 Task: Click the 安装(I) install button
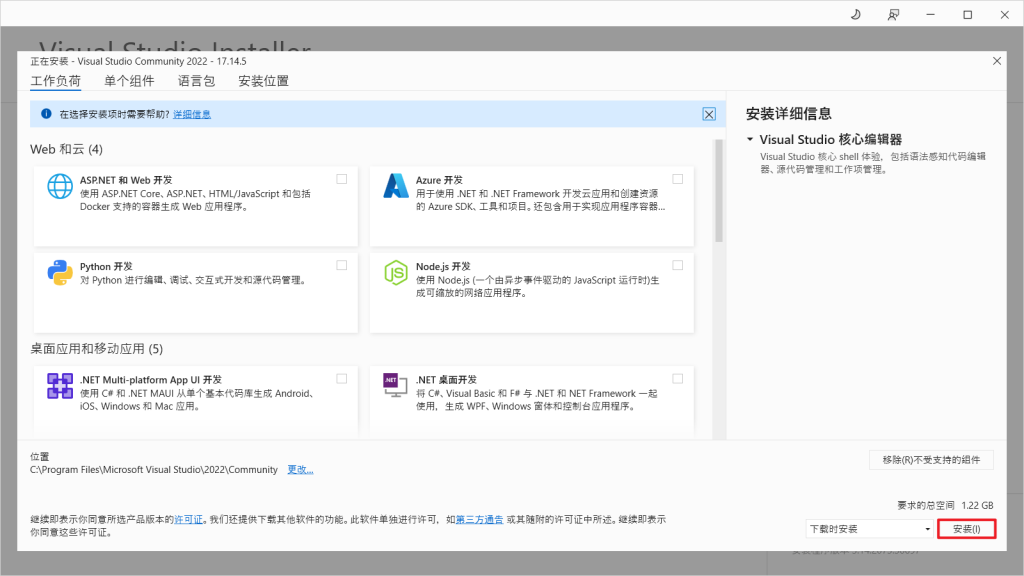coord(967,529)
